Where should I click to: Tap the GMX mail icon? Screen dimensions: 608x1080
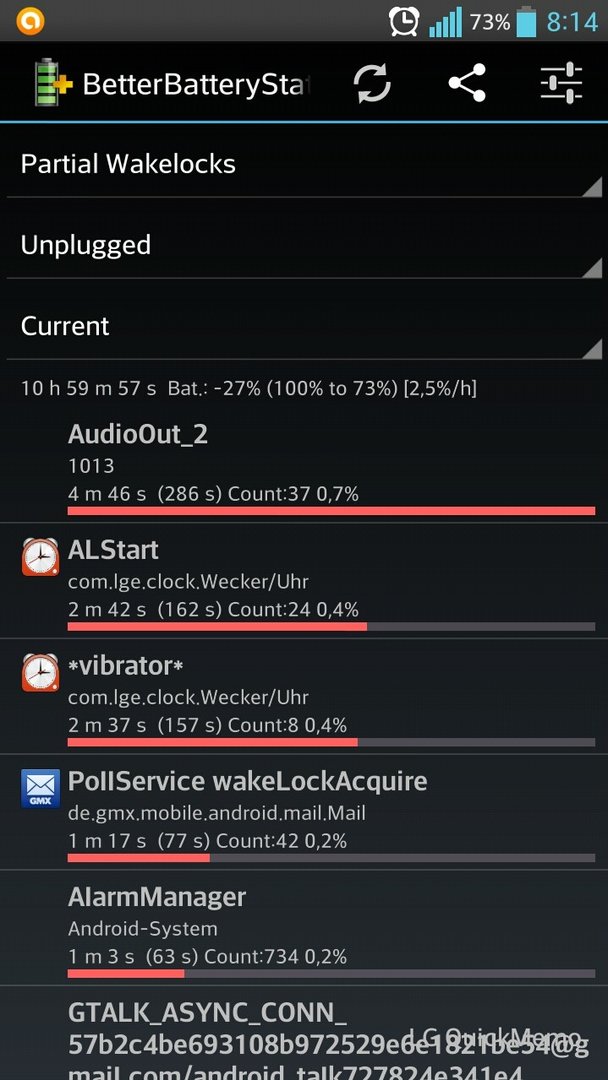[41, 788]
